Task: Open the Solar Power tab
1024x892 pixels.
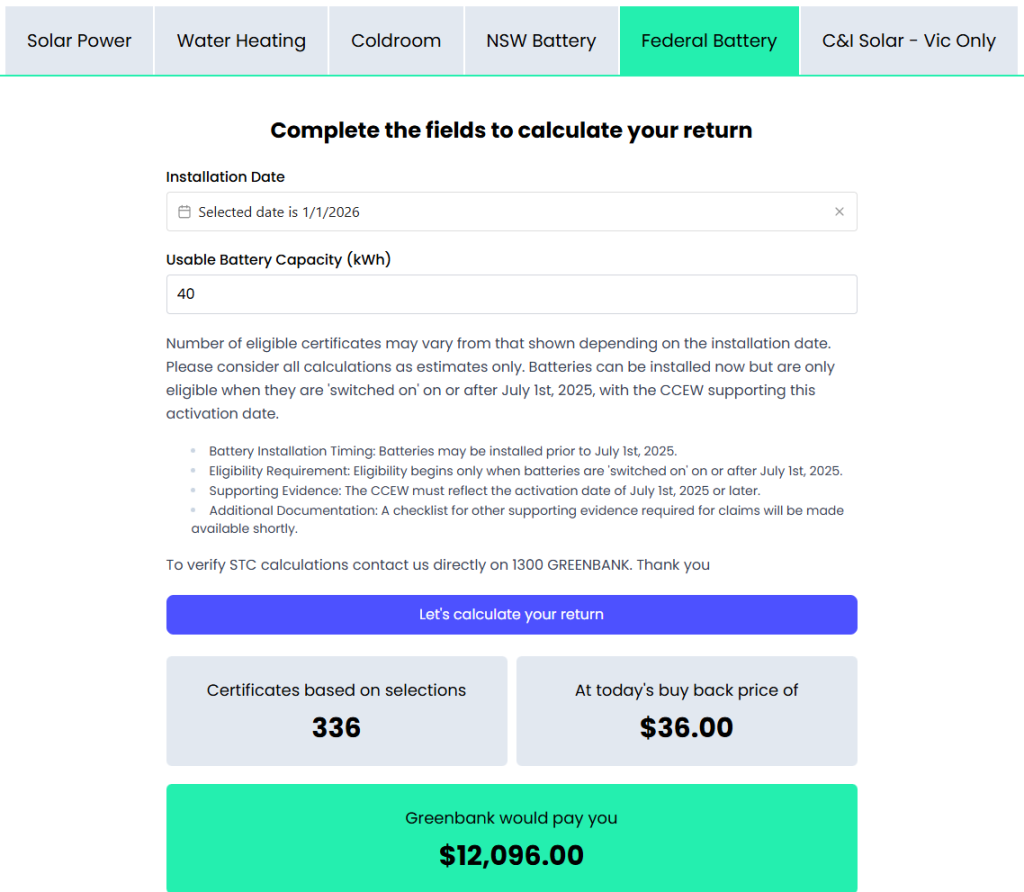Action: [79, 41]
